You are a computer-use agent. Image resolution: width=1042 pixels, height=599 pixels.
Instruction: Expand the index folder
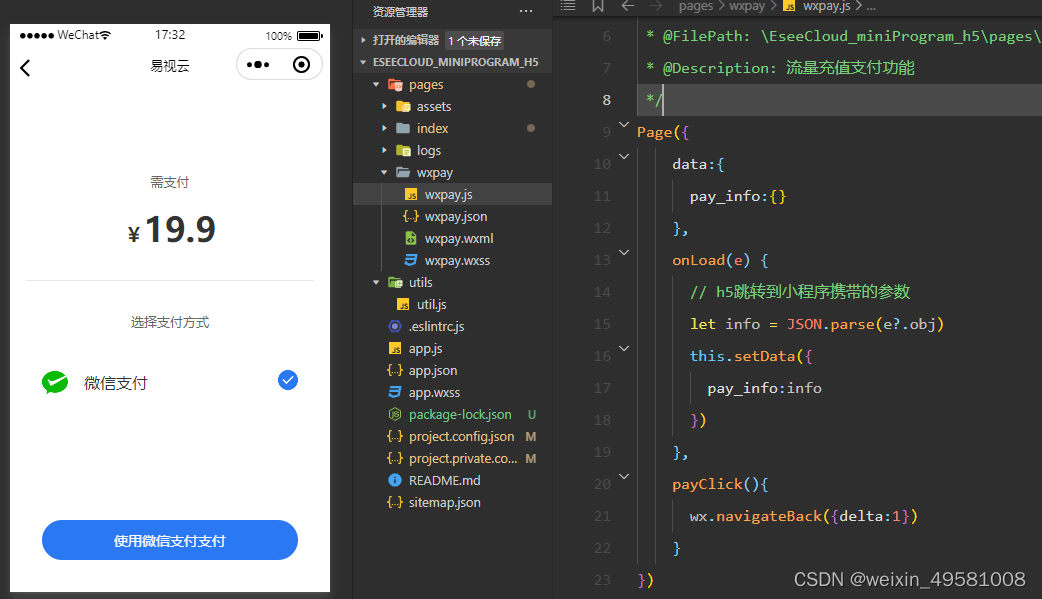(x=384, y=128)
